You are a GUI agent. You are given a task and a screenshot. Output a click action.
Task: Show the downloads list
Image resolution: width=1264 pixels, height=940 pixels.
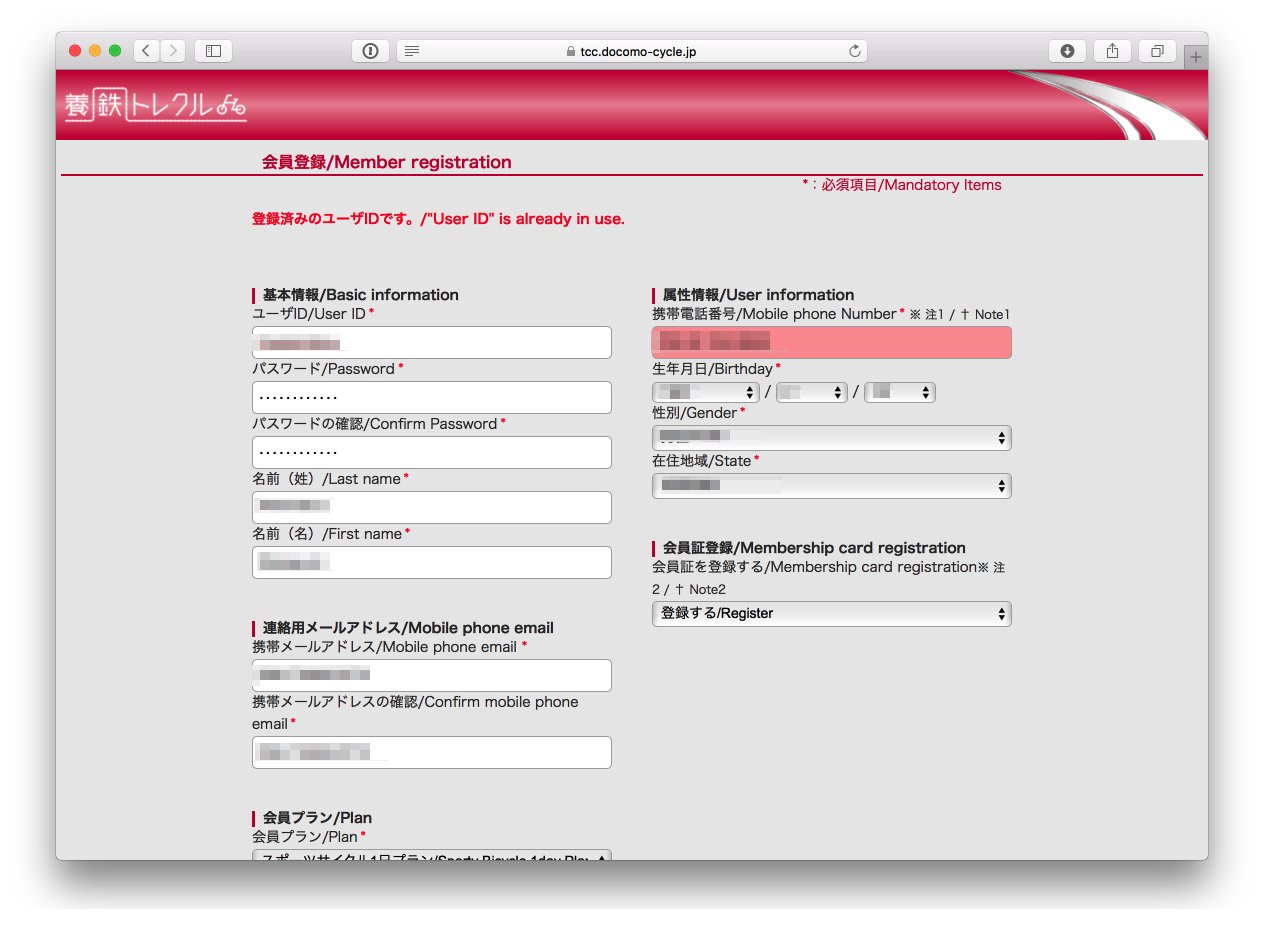coord(1067,51)
